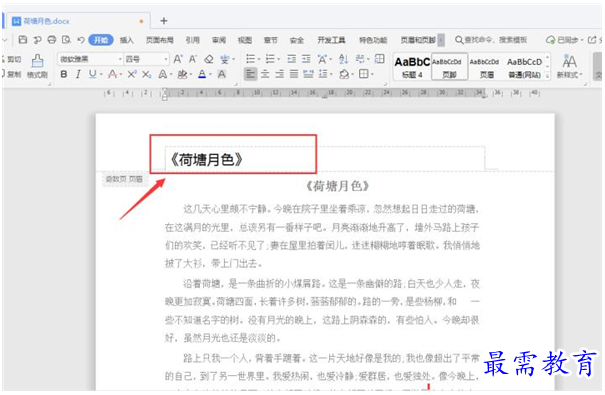Click the character shading A icon
Image resolution: width=605 pixels, height=395 pixels.
tap(222, 74)
